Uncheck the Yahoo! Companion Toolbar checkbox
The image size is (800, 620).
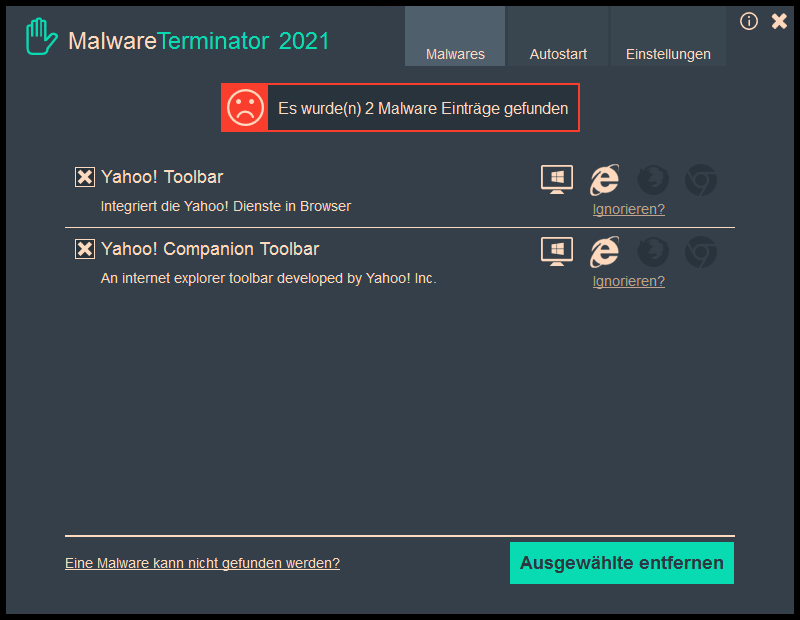(x=85, y=249)
